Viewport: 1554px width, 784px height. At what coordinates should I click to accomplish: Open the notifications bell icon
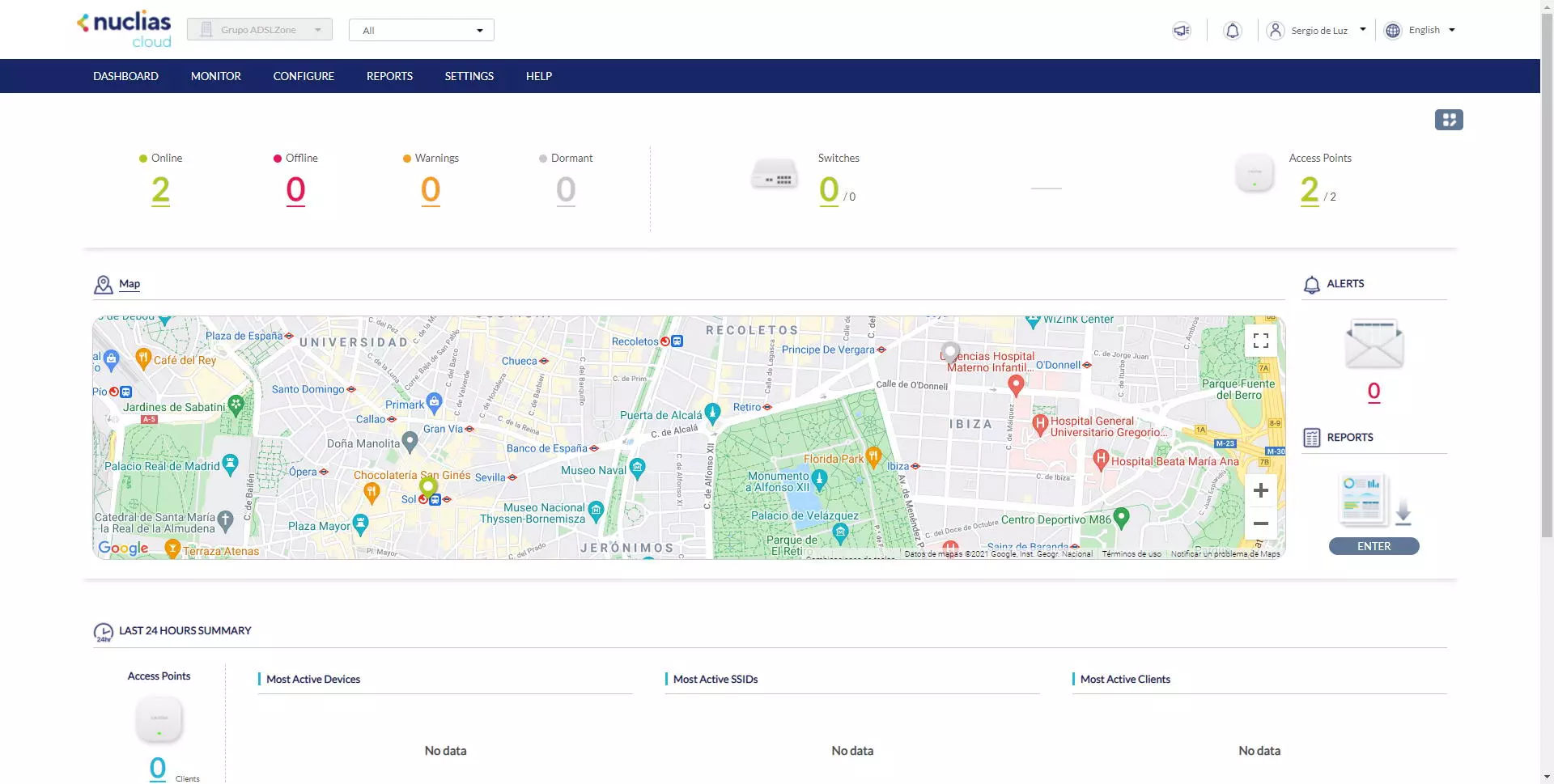point(1232,31)
